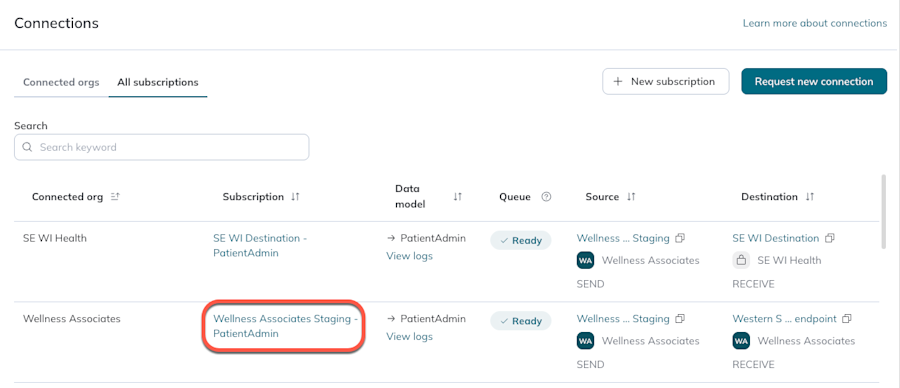Image resolution: width=900 pixels, height=388 pixels.
Task: Select SE WI Health connected org cell
Action: coord(55,238)
